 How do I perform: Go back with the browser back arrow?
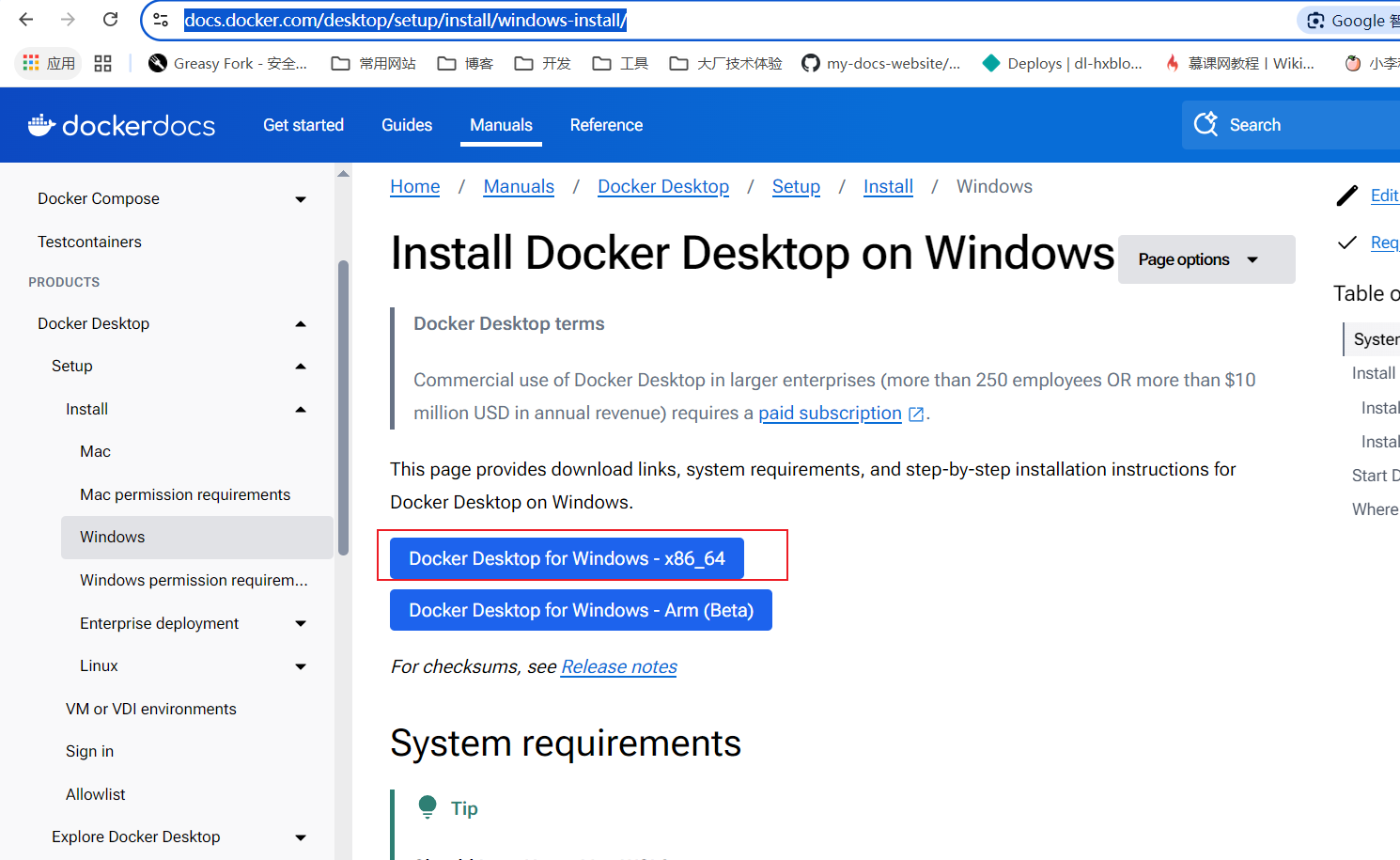(26, 20)
